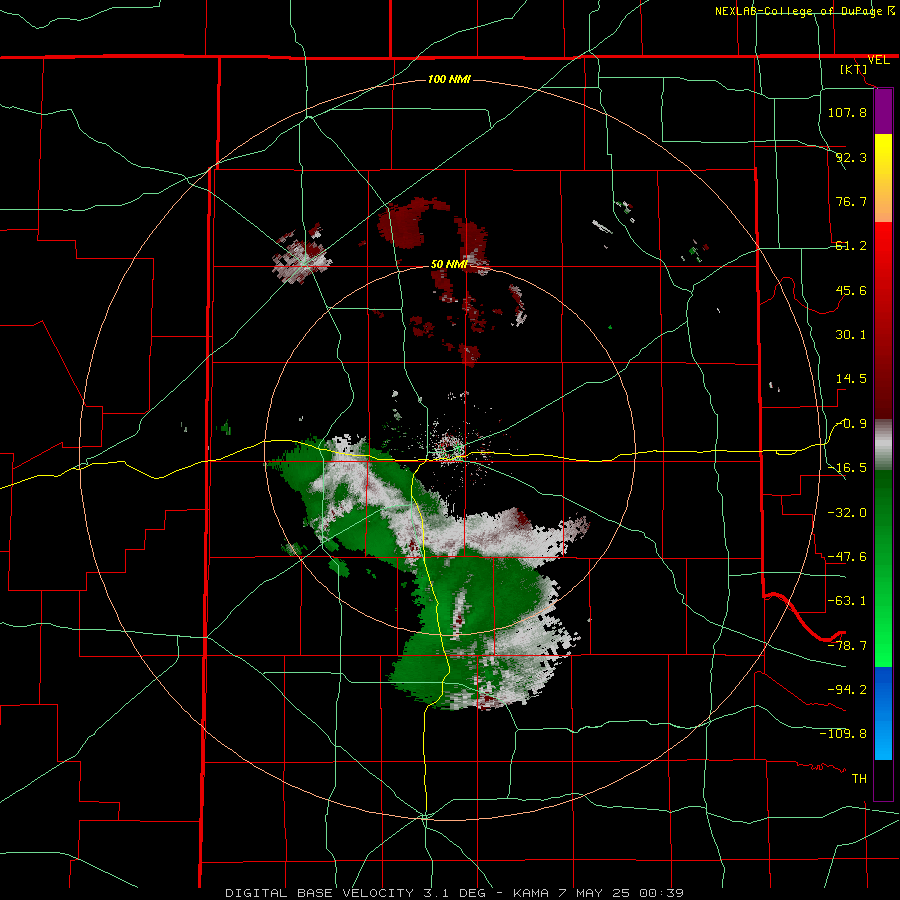Select the -32.0 legend value
900x900 pixels.
(847, 513)
